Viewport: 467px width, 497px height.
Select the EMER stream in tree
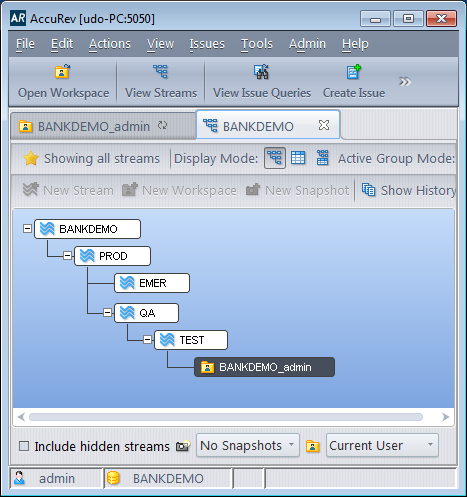(x=152, y=283)
